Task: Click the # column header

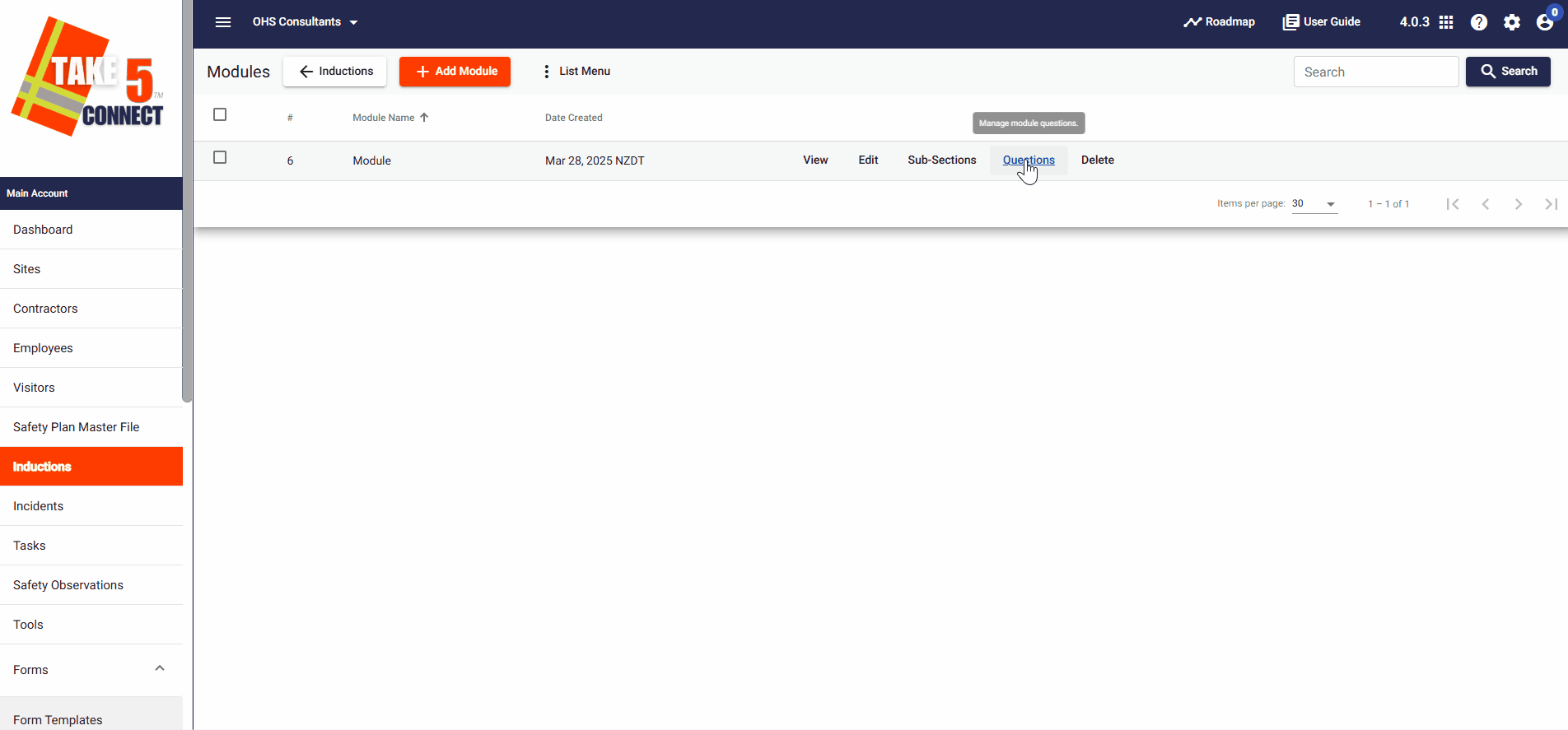Action: click(x=290, y=118)
